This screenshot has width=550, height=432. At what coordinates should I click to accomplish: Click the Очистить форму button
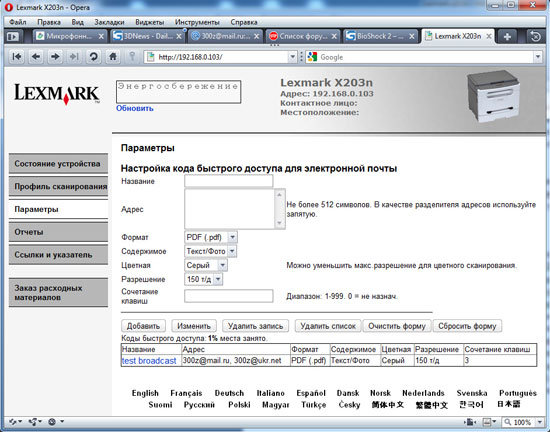[397, 326]
